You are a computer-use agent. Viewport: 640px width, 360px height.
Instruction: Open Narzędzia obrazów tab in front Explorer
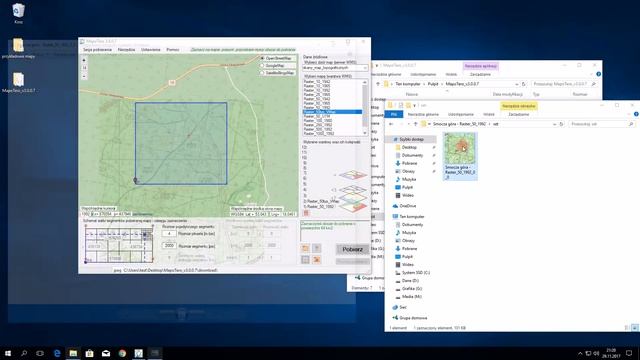click(x=518, y=106)
